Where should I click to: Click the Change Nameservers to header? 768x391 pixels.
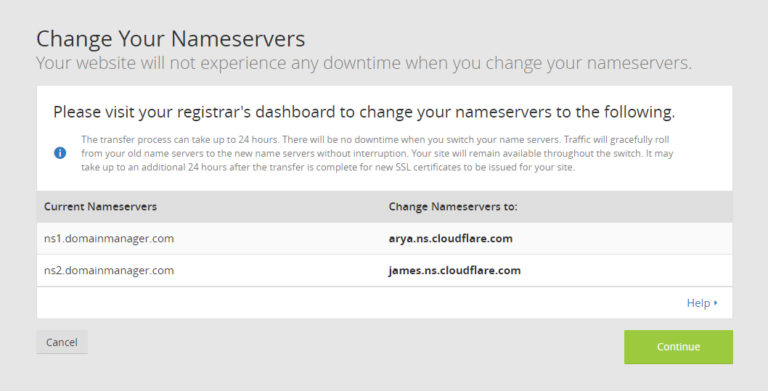453,207
